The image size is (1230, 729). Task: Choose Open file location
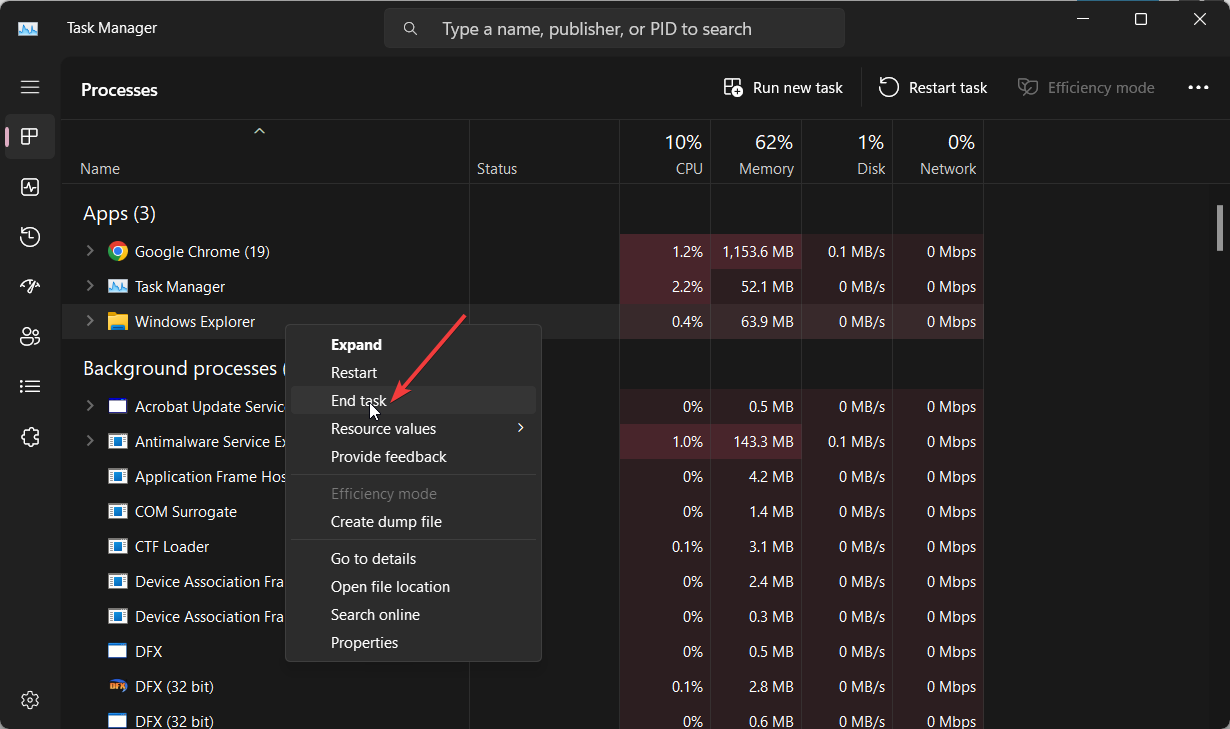point(413,587)
